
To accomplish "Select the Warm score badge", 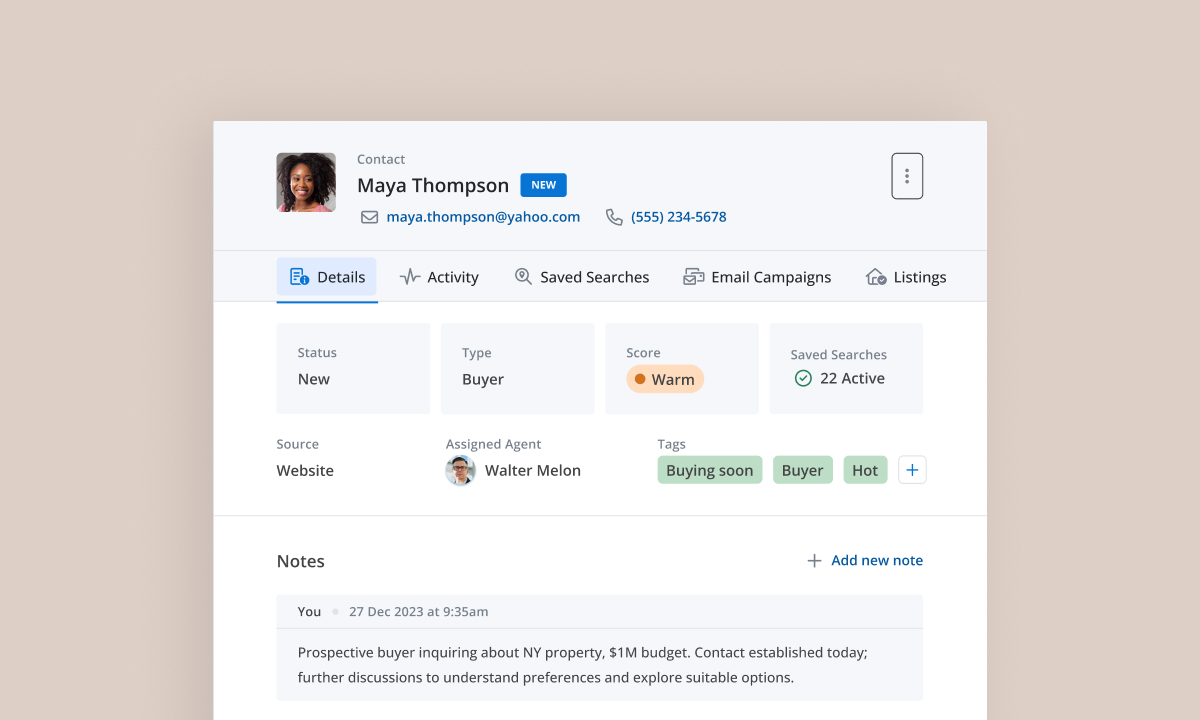I will pos(665,379).
